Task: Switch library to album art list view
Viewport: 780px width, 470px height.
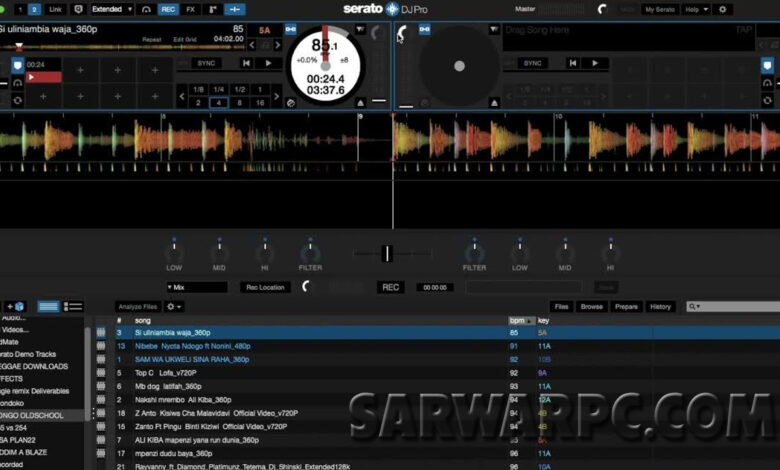Action: 73,306
